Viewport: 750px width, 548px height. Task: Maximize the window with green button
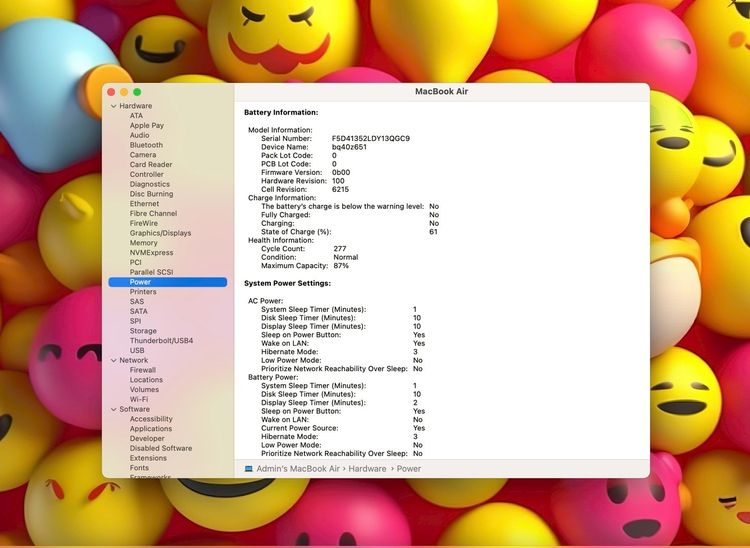137,92
